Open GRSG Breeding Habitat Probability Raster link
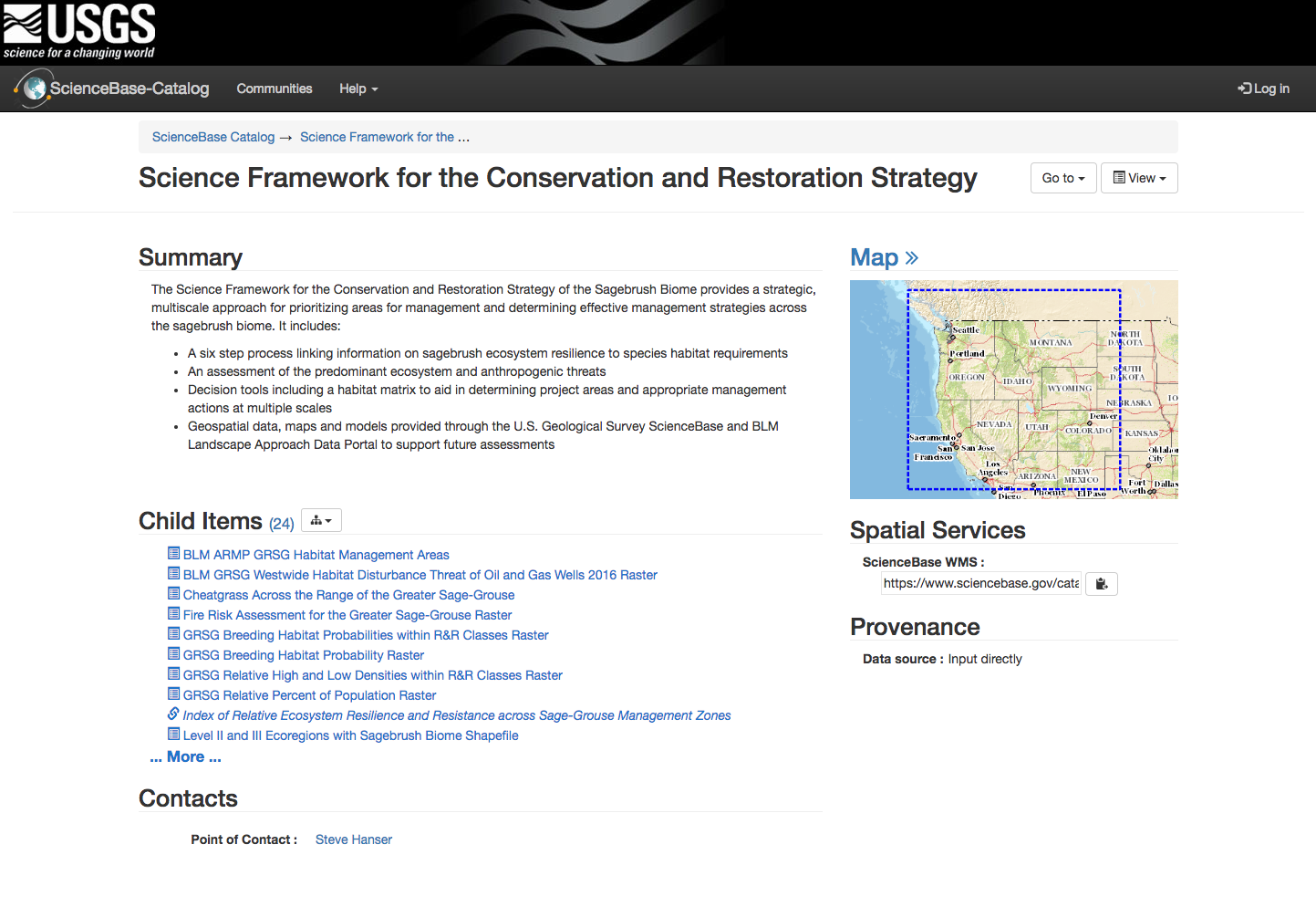Screen dimensions: 1316x907 pos(304,655)
